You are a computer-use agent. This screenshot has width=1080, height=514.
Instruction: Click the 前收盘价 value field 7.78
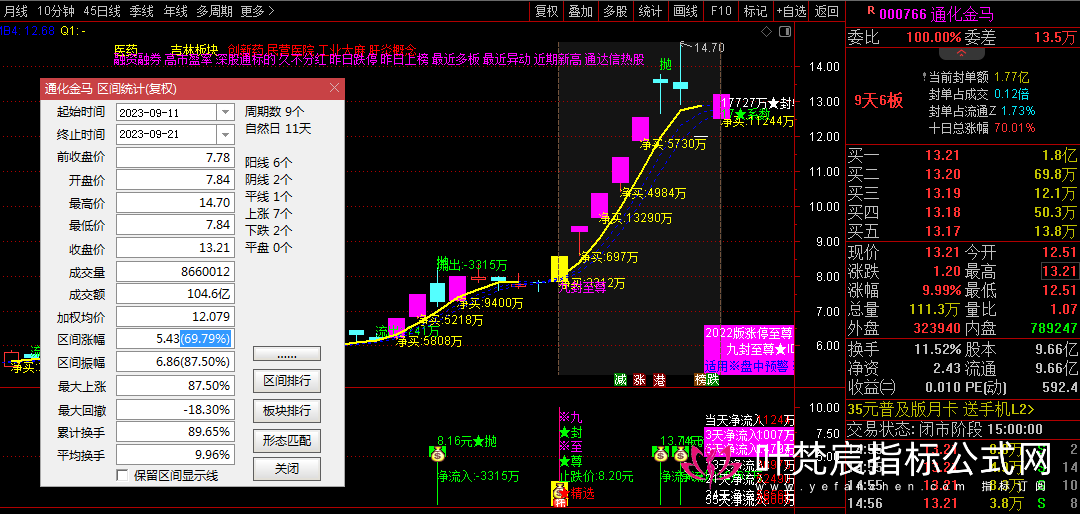[x=175, y=157]
